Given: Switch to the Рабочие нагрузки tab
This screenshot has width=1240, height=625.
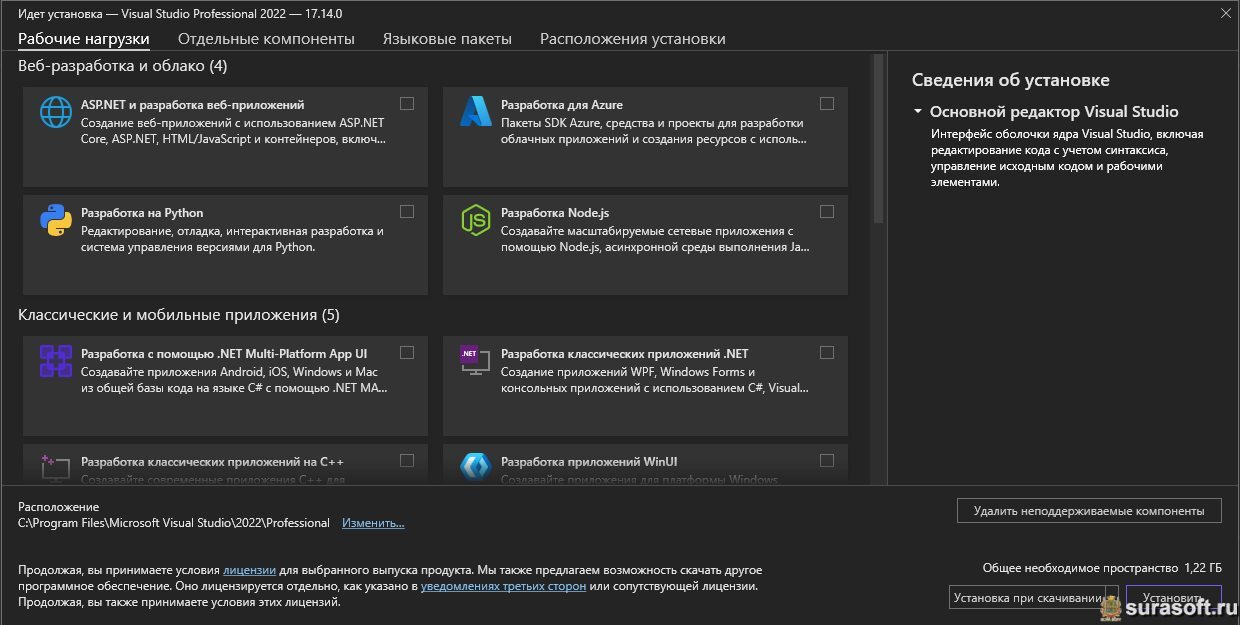Looking at the screenshot, I should tap(84, 39).
